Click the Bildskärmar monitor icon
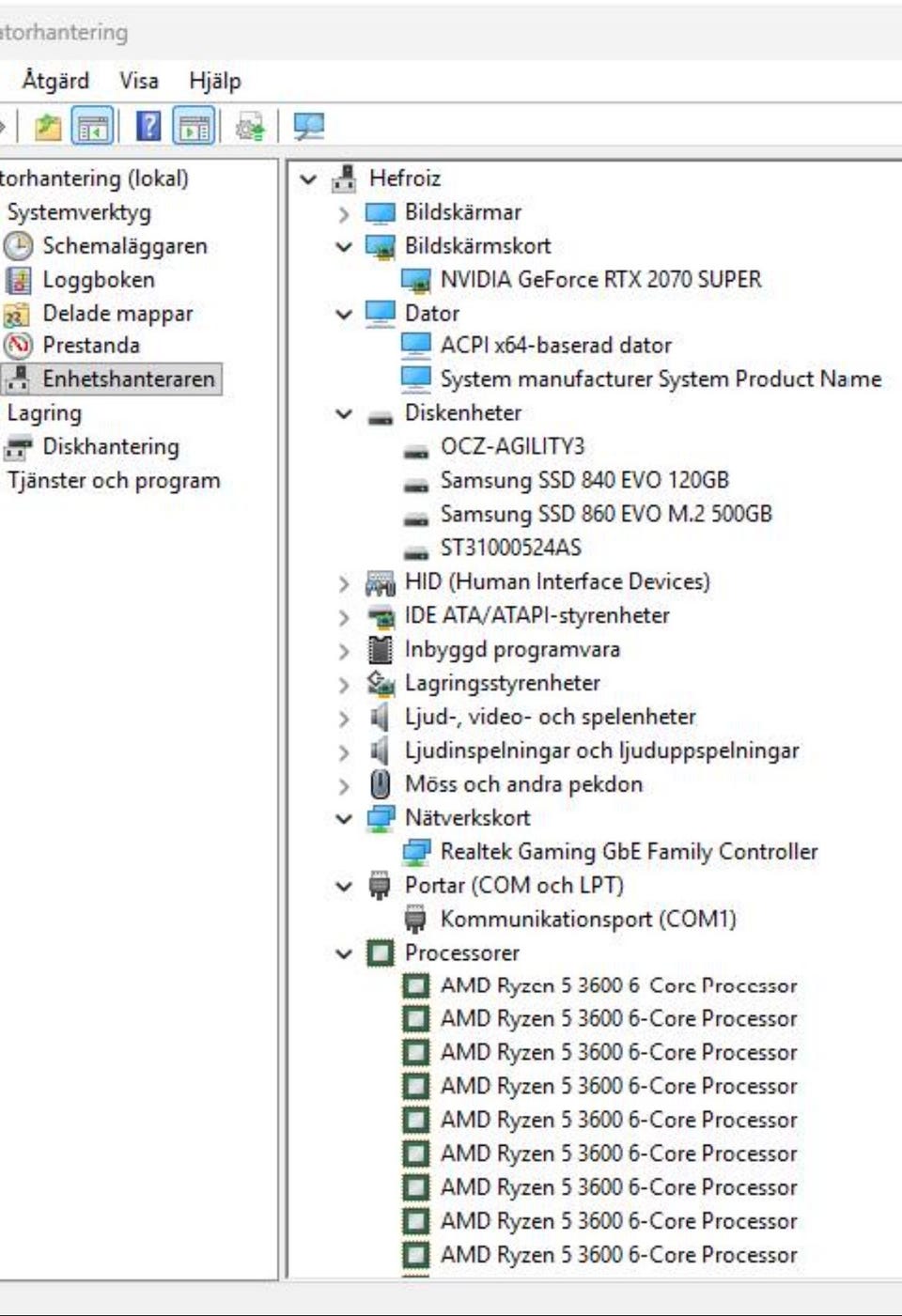 (380, 213)
